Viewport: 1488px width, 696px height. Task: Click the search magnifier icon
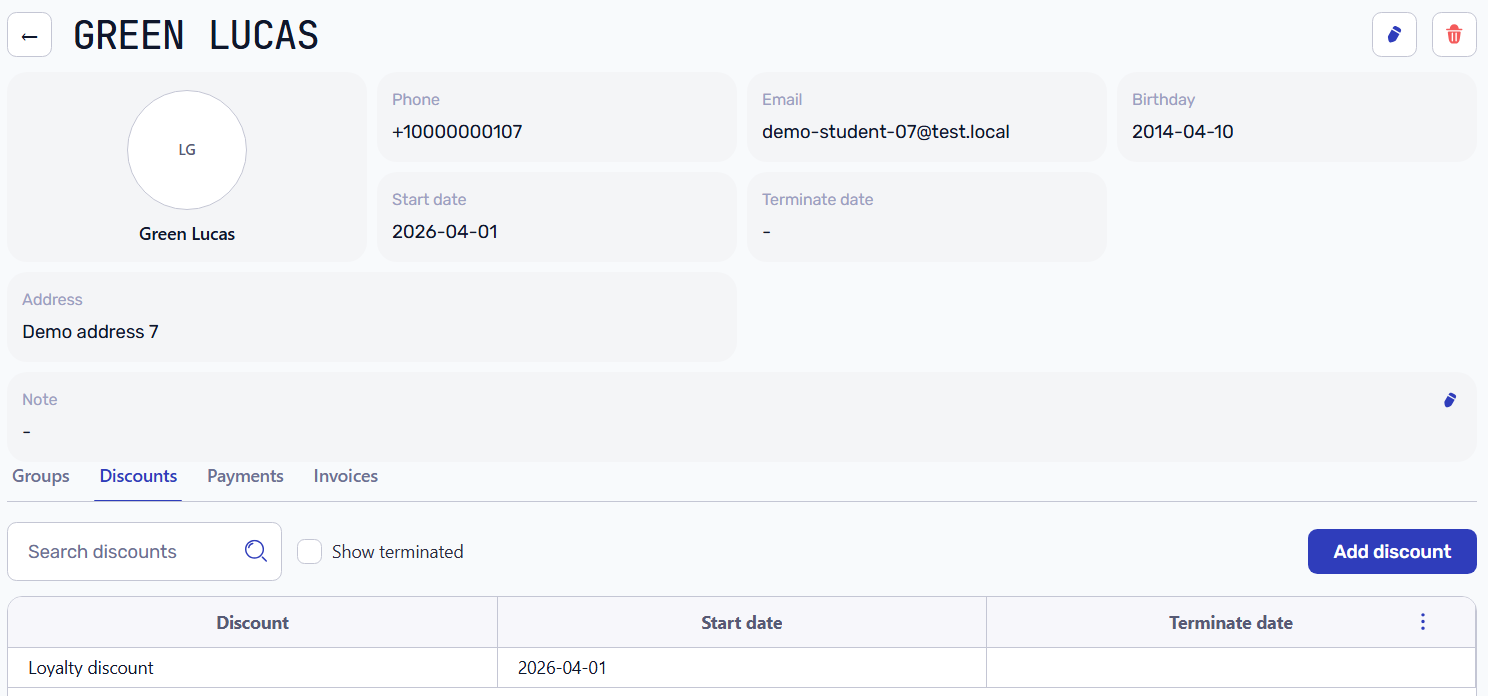tap(256, 551)
